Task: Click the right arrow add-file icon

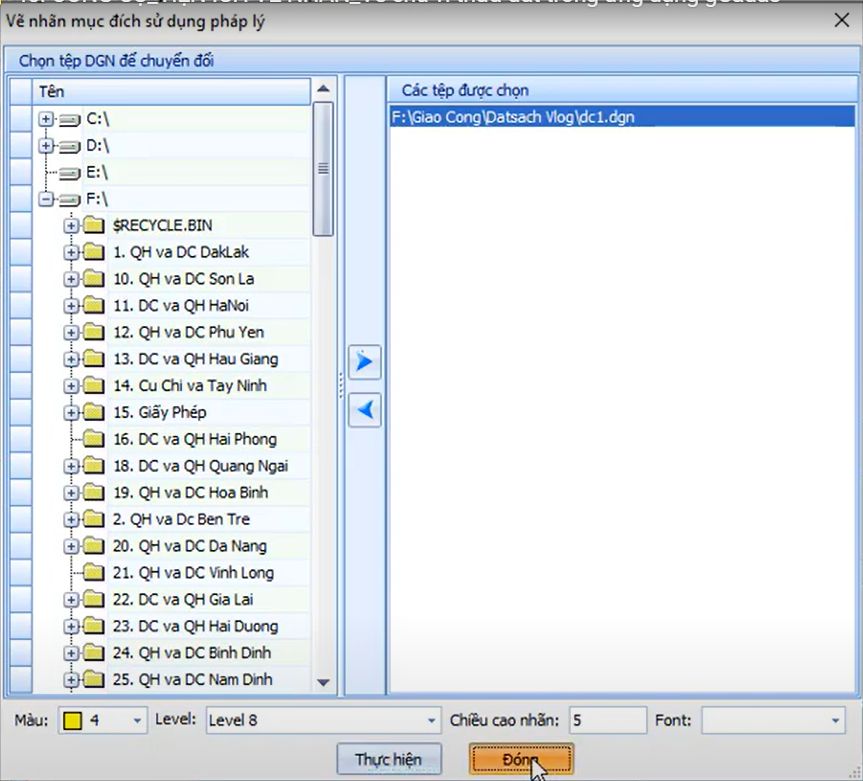Action: (x=365, y=362)
